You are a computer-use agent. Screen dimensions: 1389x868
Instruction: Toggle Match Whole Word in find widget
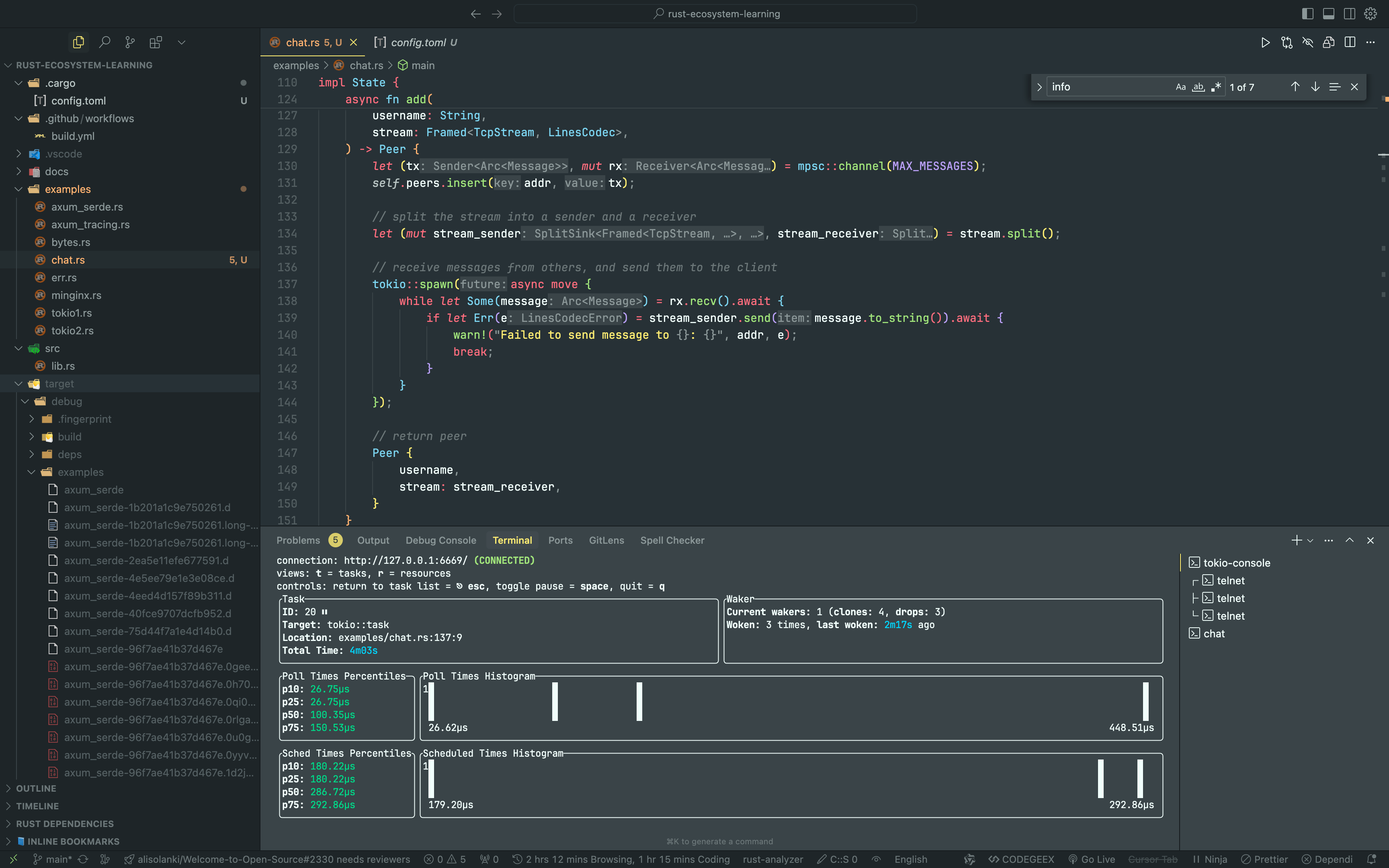(1198, 87)
